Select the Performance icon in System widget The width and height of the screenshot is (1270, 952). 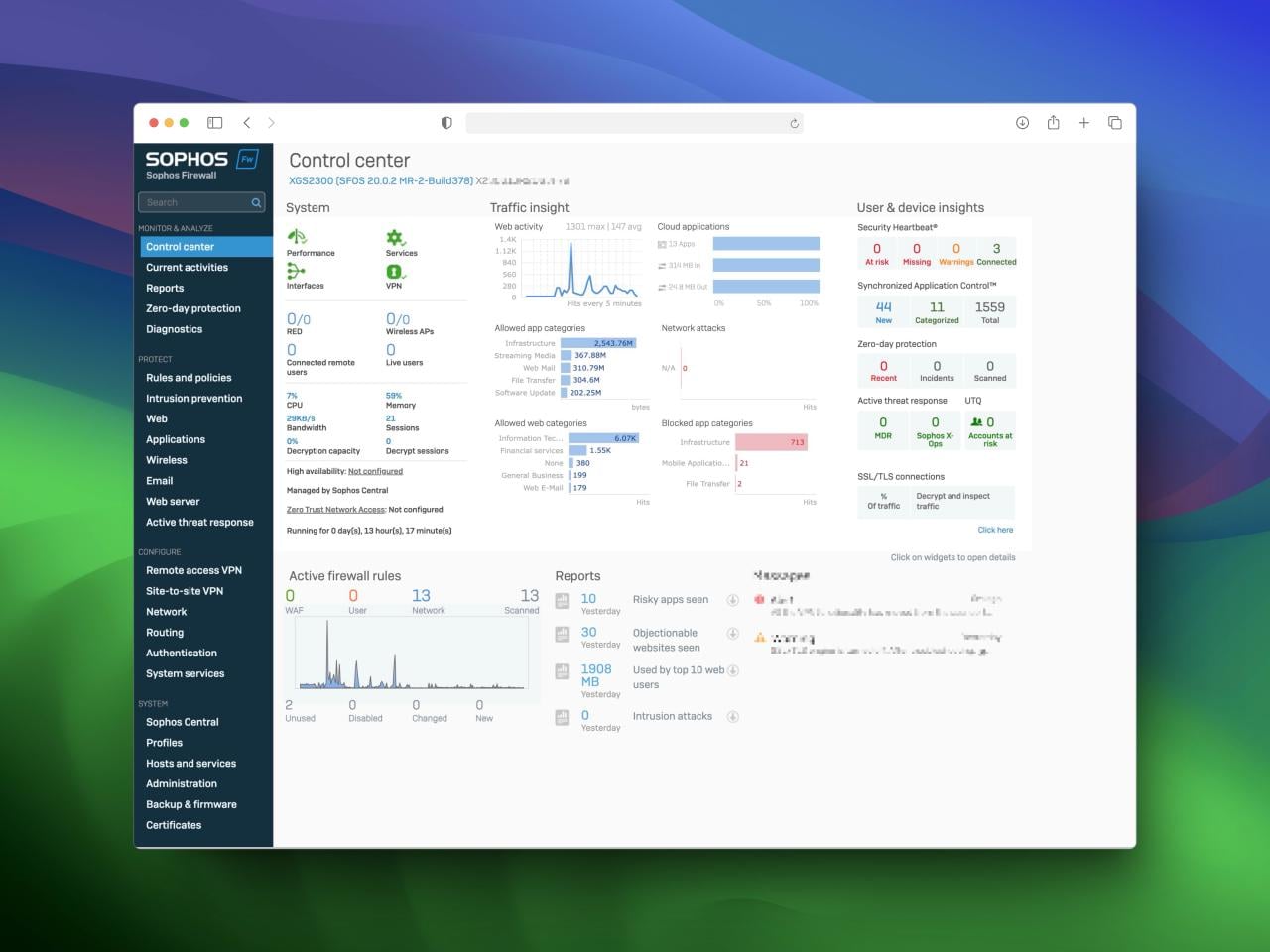coord(296,236)
